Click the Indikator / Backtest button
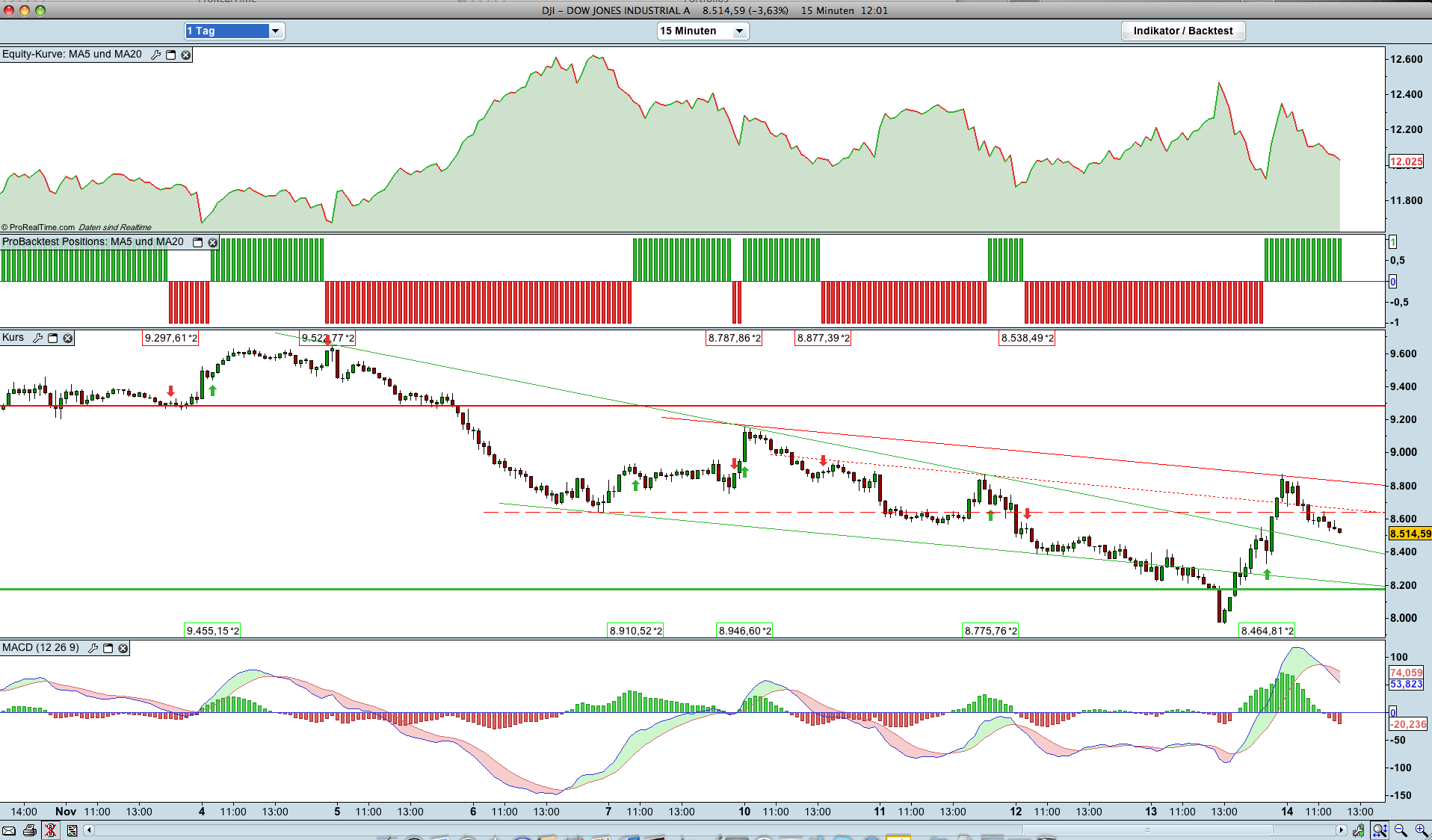Screen dimensions: 1432x840 coord(1183,31)
